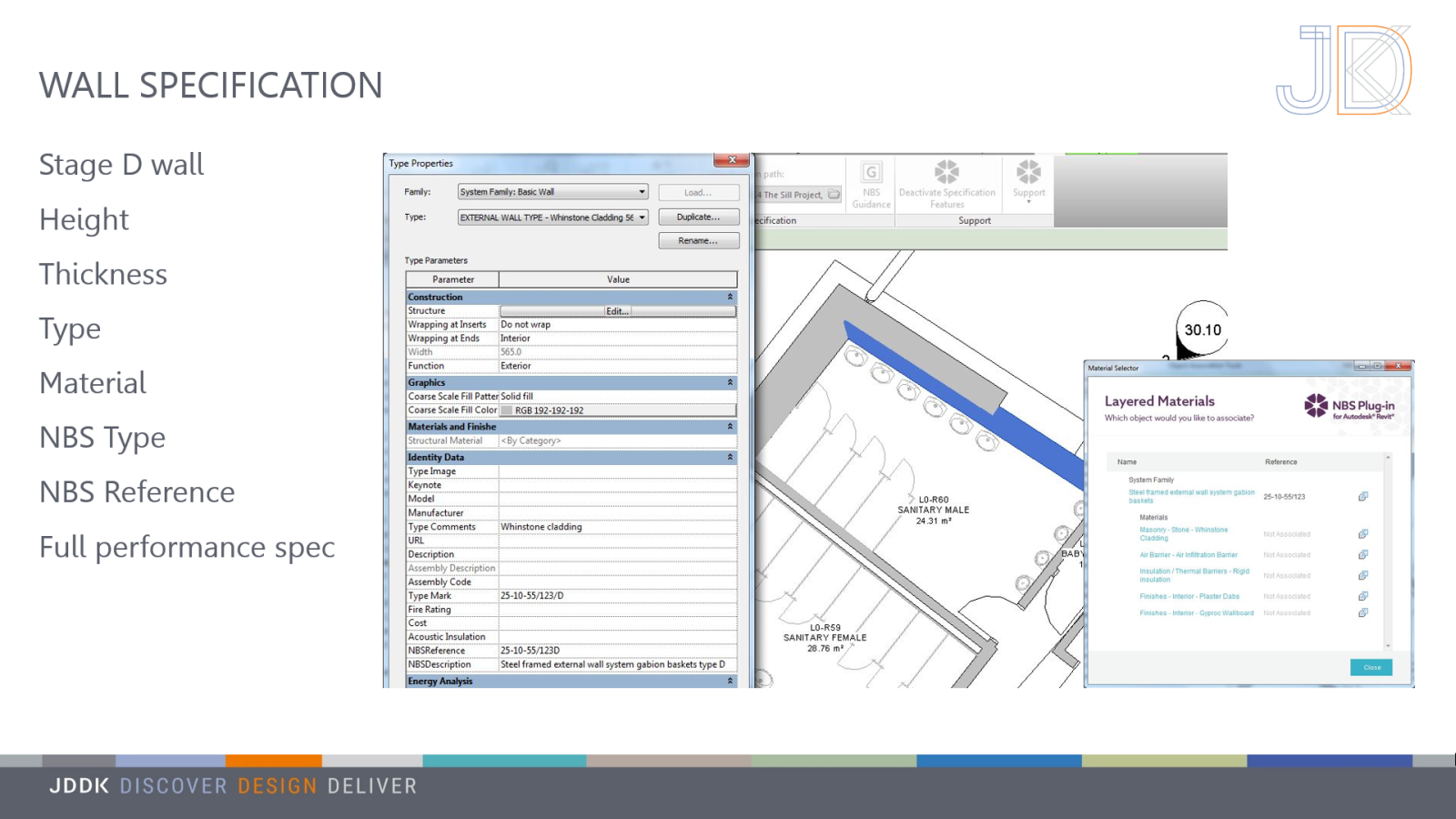Expand the Energy Analysis group
The height and width of the screenshot is (819, 1456).
coord(730,681)
